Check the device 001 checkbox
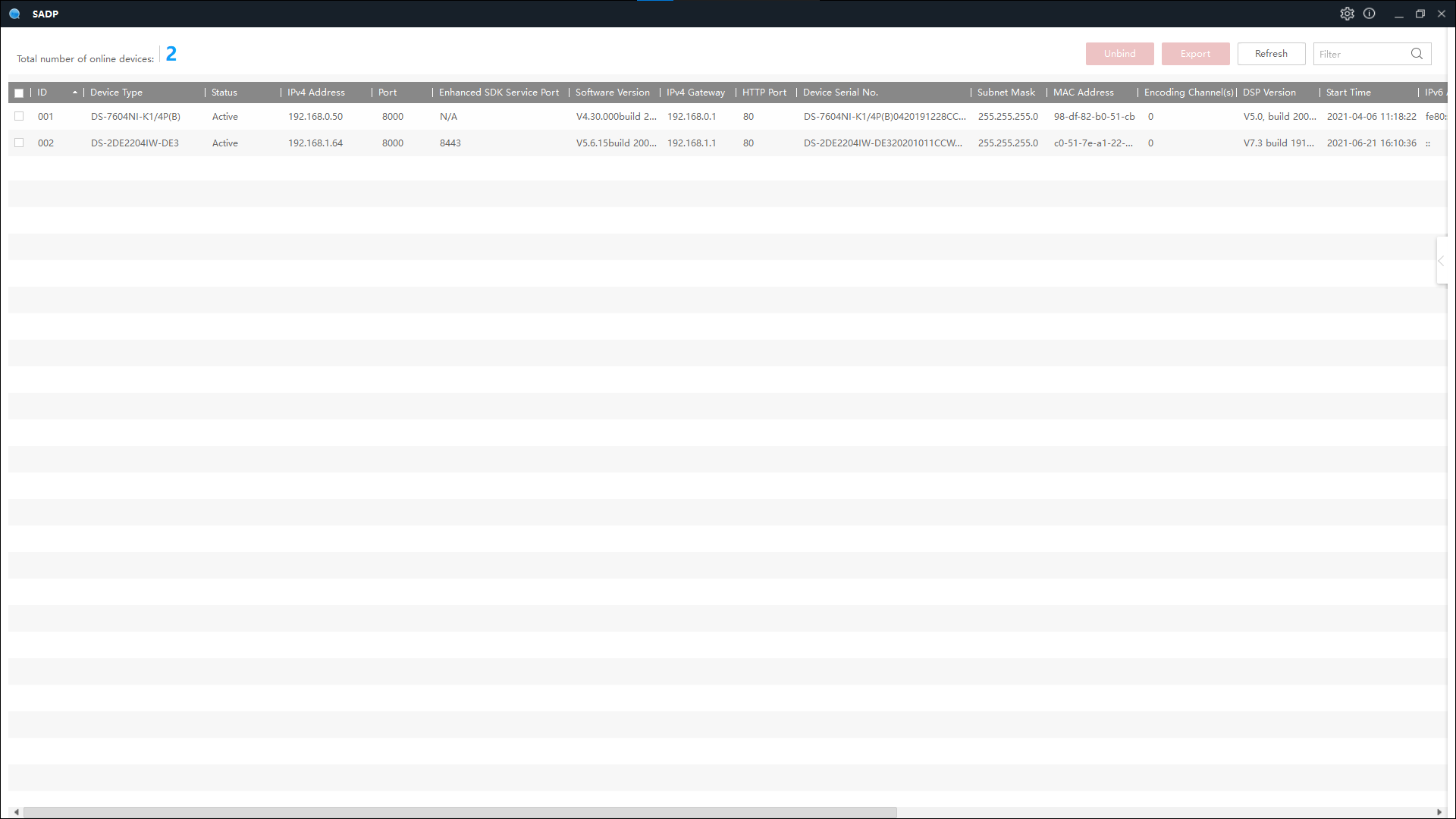Viewport: 1456px width, 819px height. [x=19, y=116]
